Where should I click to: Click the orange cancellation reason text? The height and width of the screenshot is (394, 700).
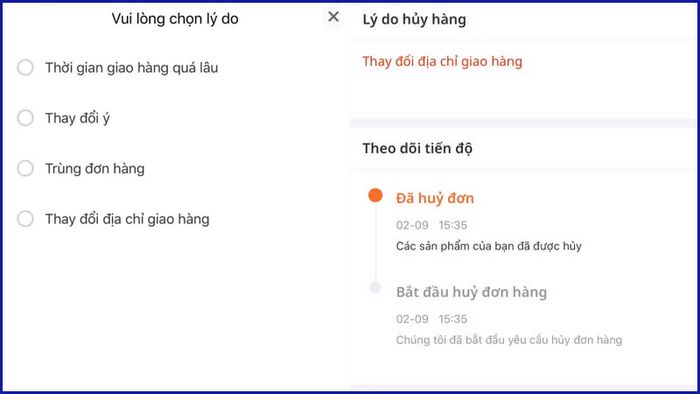click(442, 62)
